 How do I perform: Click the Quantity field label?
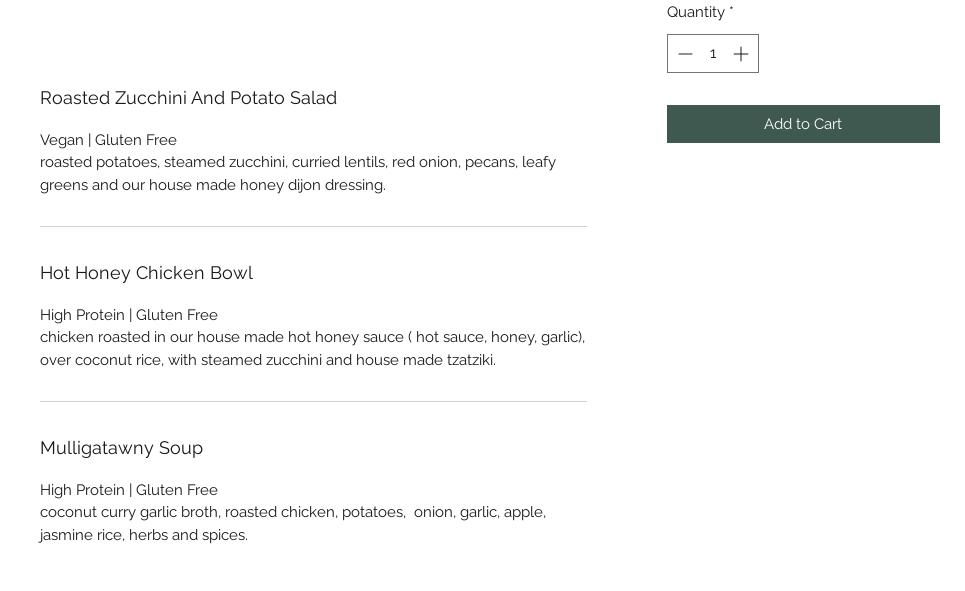(x=696, y=12)
